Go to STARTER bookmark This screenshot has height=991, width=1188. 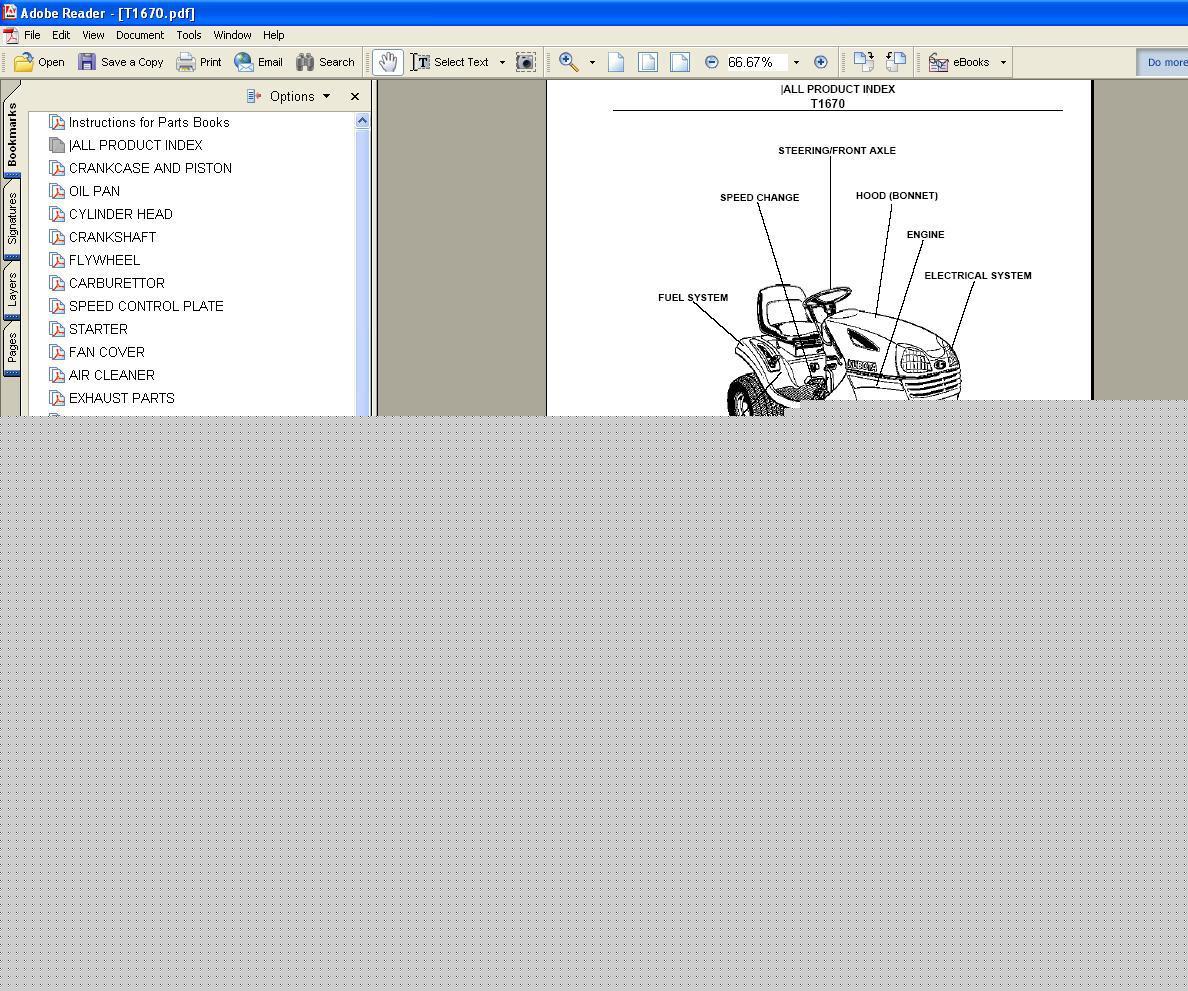click(98, 329)
